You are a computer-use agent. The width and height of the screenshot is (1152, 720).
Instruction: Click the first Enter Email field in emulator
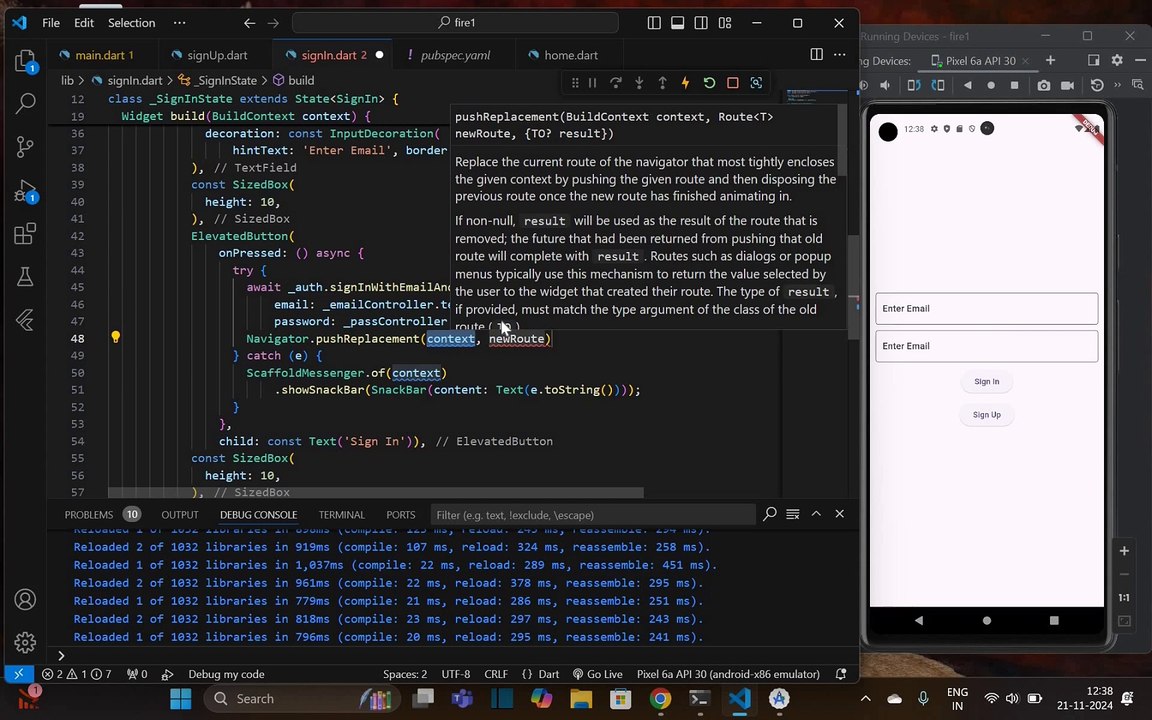pos(986,309)
